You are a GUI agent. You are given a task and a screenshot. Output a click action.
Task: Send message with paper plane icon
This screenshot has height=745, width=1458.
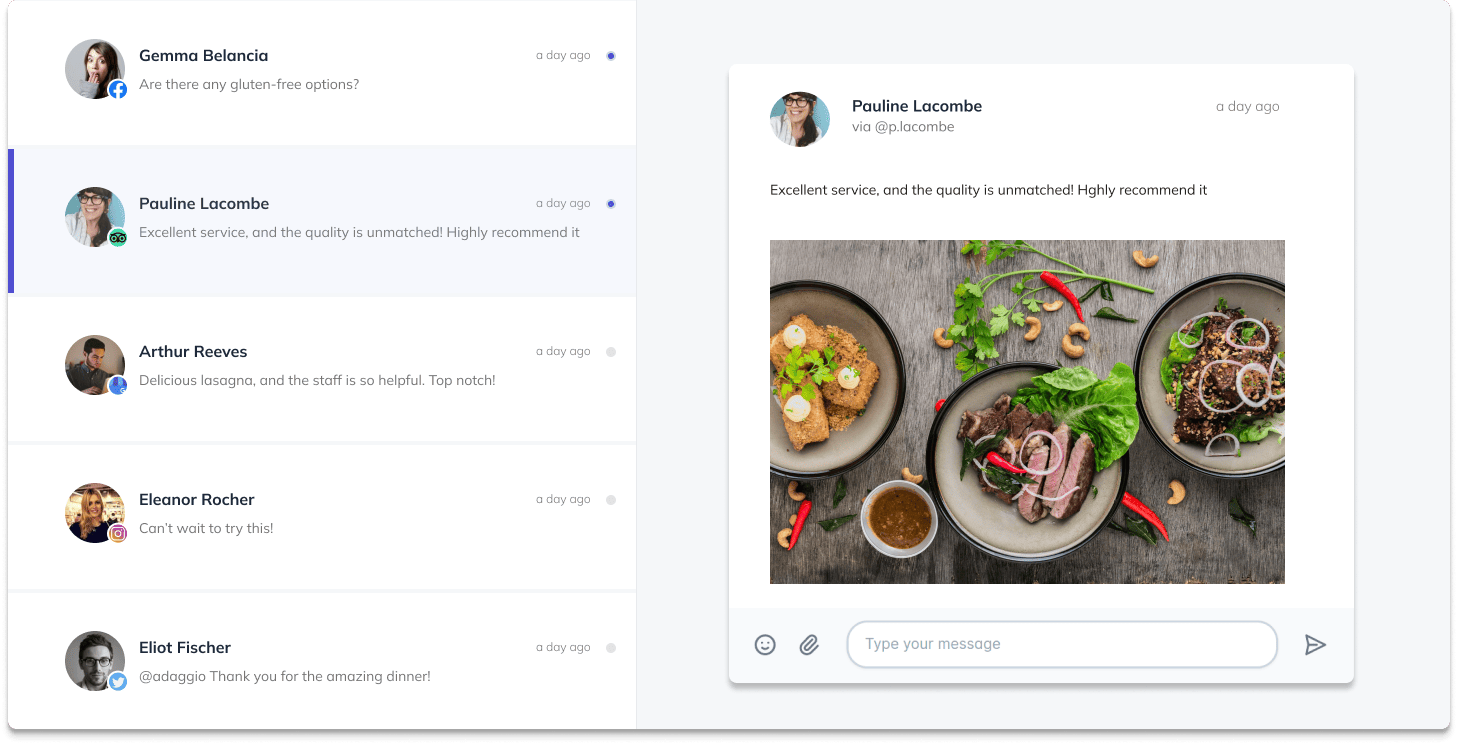1315,645
